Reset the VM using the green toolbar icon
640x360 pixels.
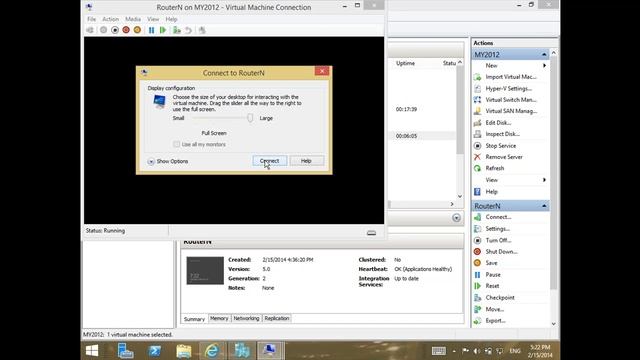(163, 30)
